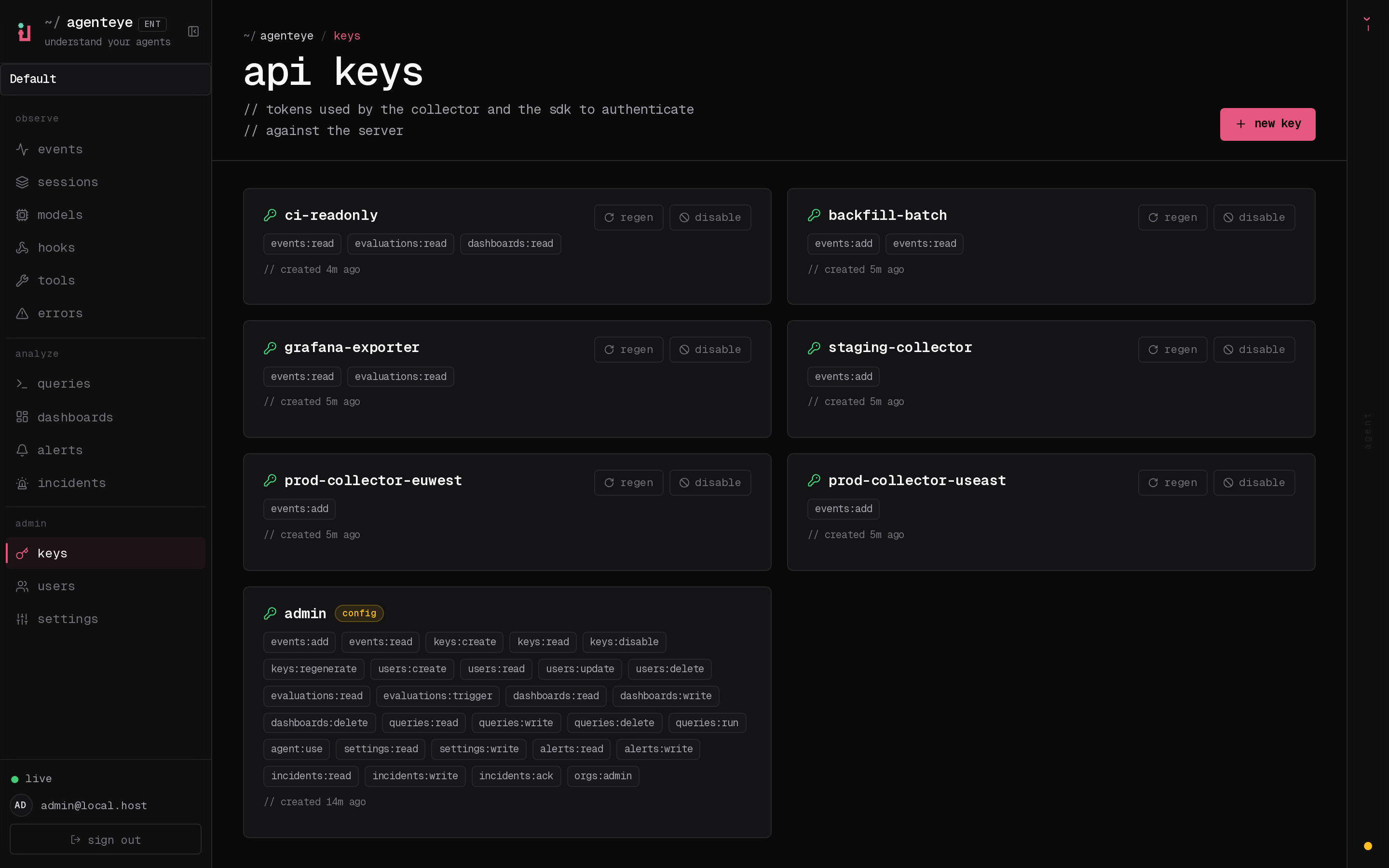Viewport: 1389px width, 868px height.
Task: Click the ci-readonly key title
Action: [331, 215]
